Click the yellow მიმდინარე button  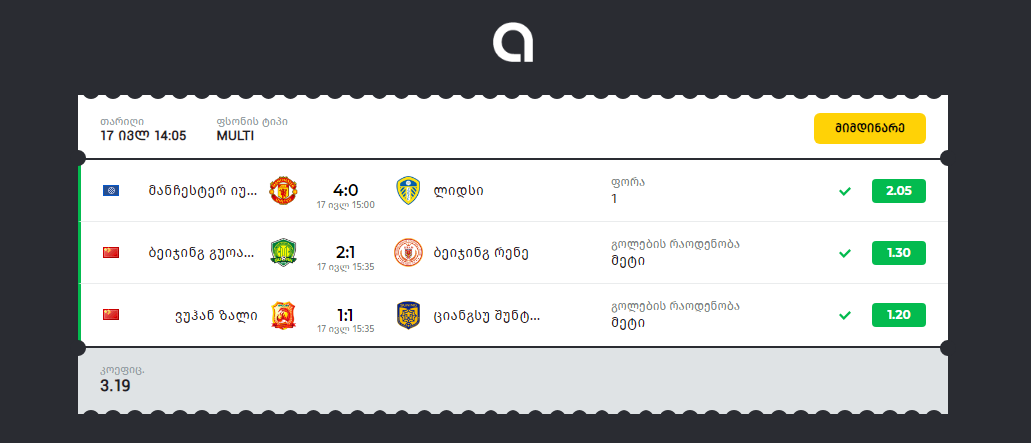(869, 129)
